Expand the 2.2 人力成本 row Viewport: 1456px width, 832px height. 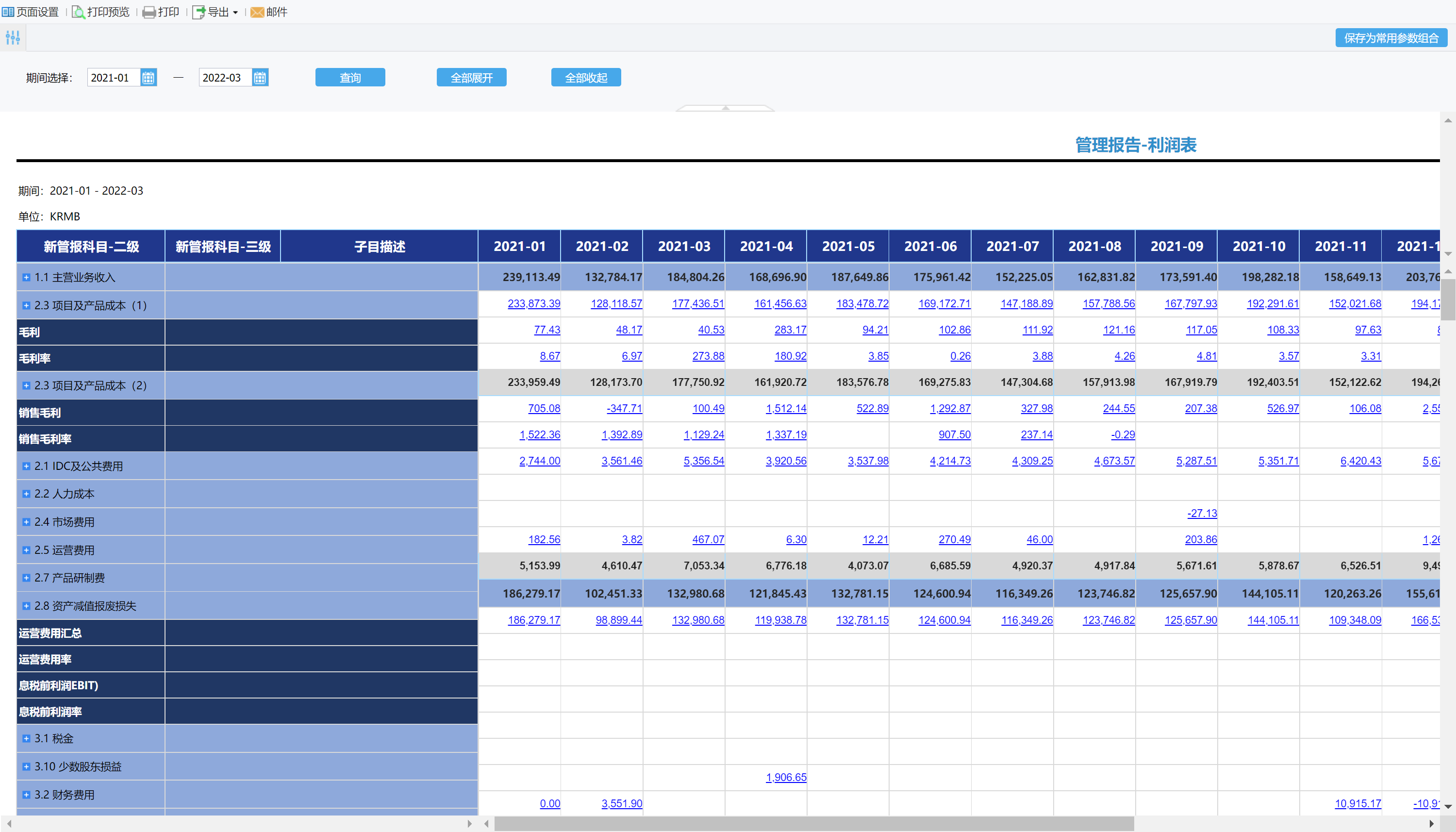coord(26,494)
